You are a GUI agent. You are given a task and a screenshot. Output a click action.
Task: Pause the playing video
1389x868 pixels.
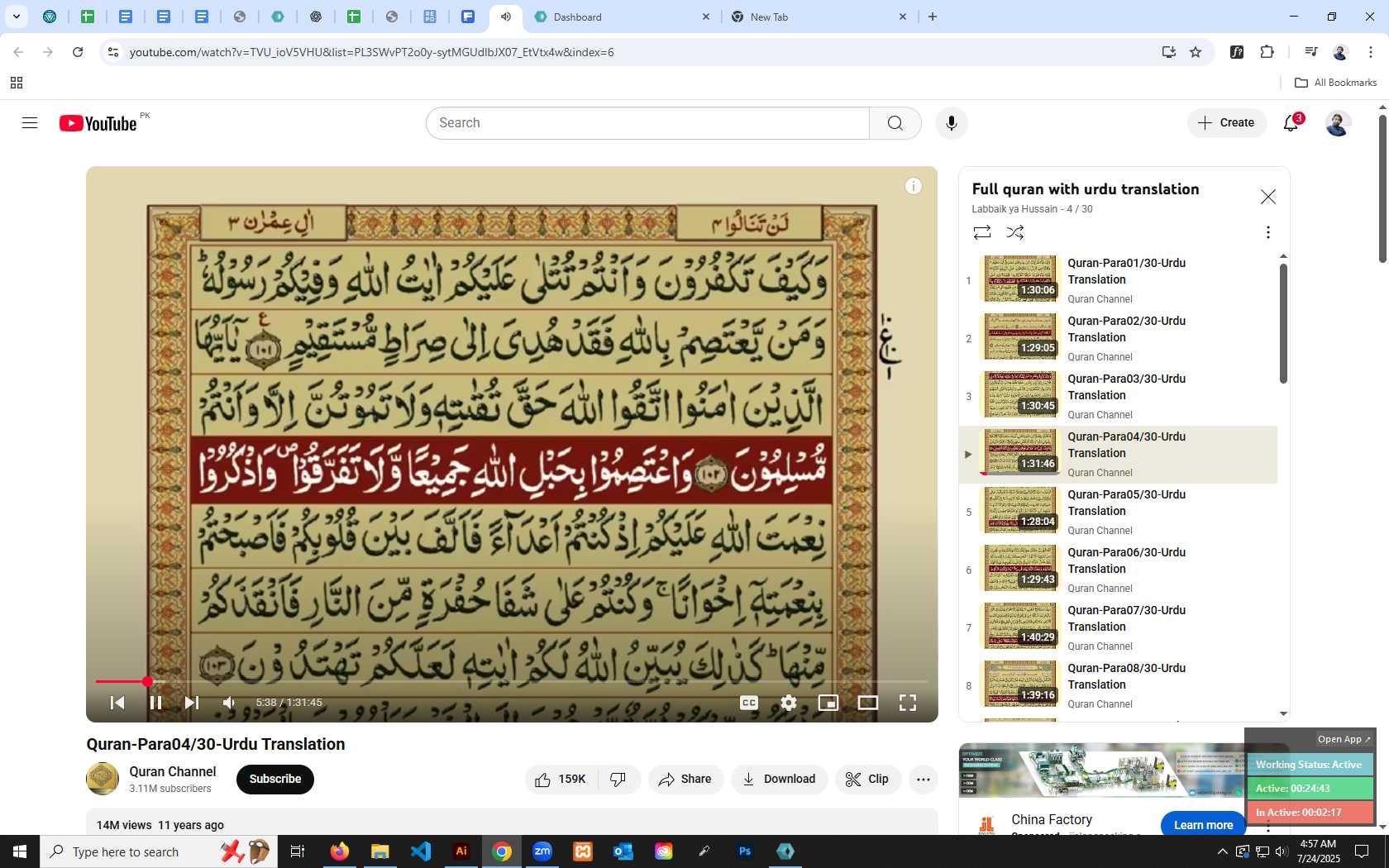point(155,703)
